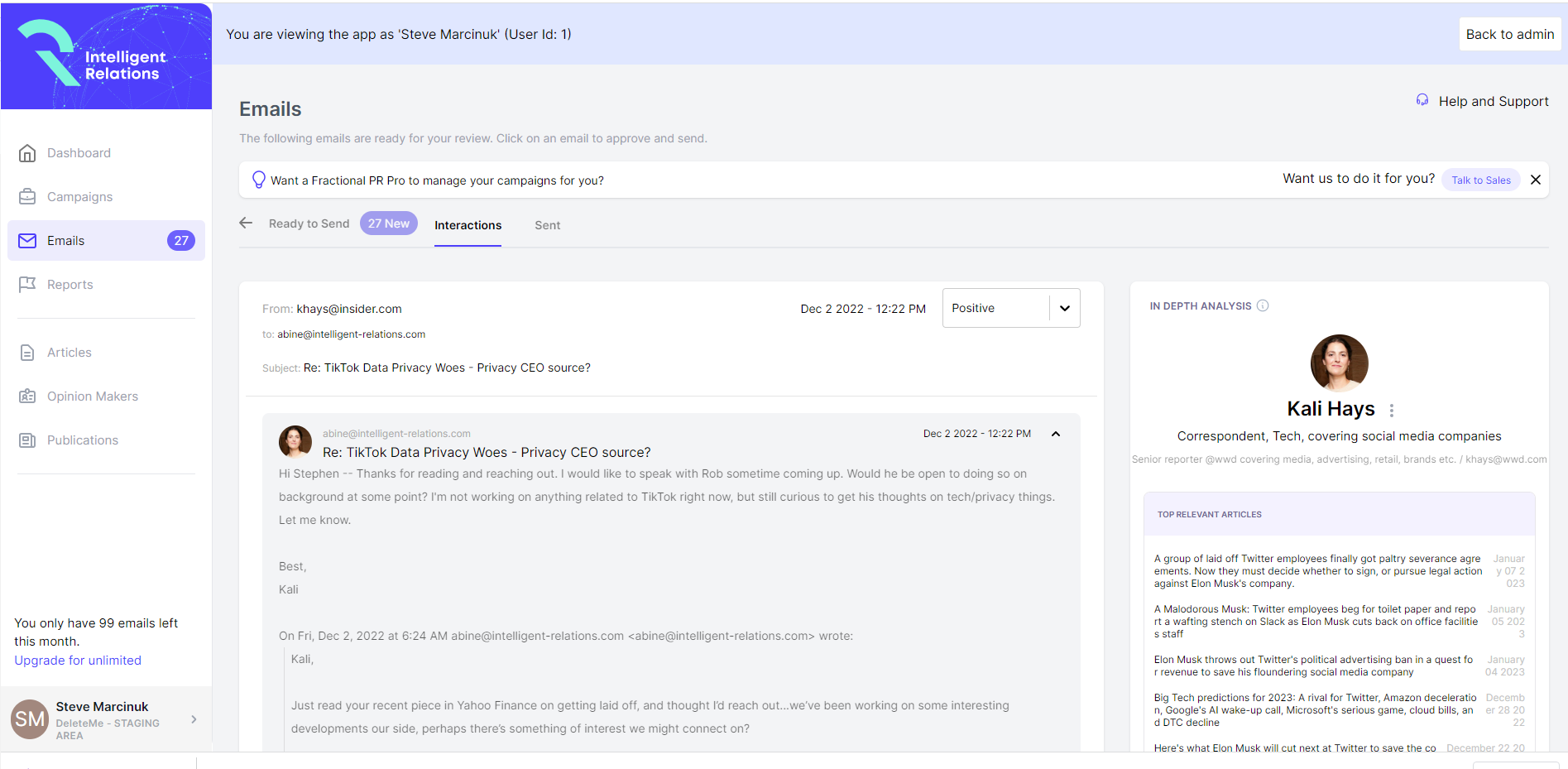The height and width of the screenshot is (769, 1568).
Task: Click Kali Hays's large profile photo
Action: tap(1339, 363)
